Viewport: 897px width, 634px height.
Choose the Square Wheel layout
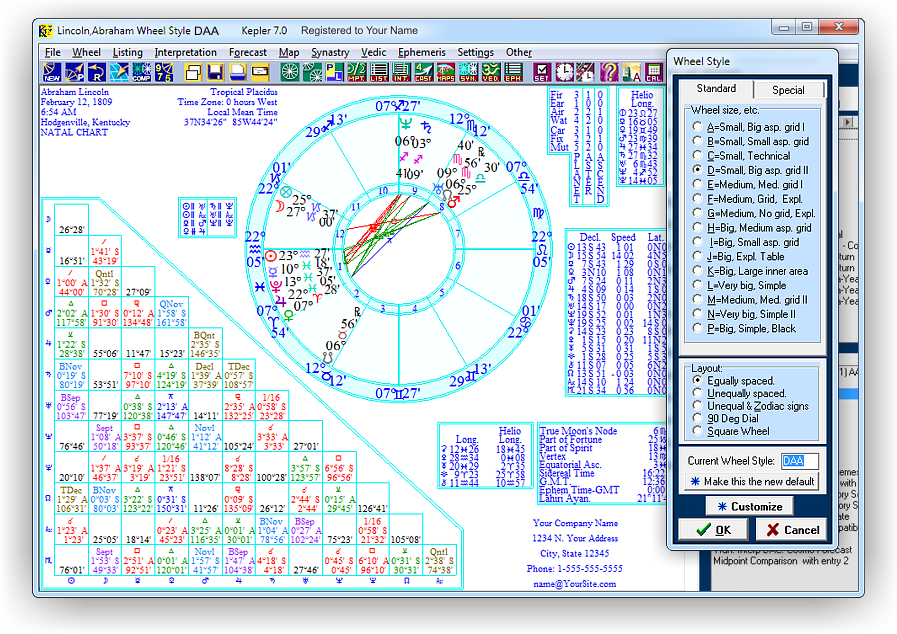tap(731, 431)
